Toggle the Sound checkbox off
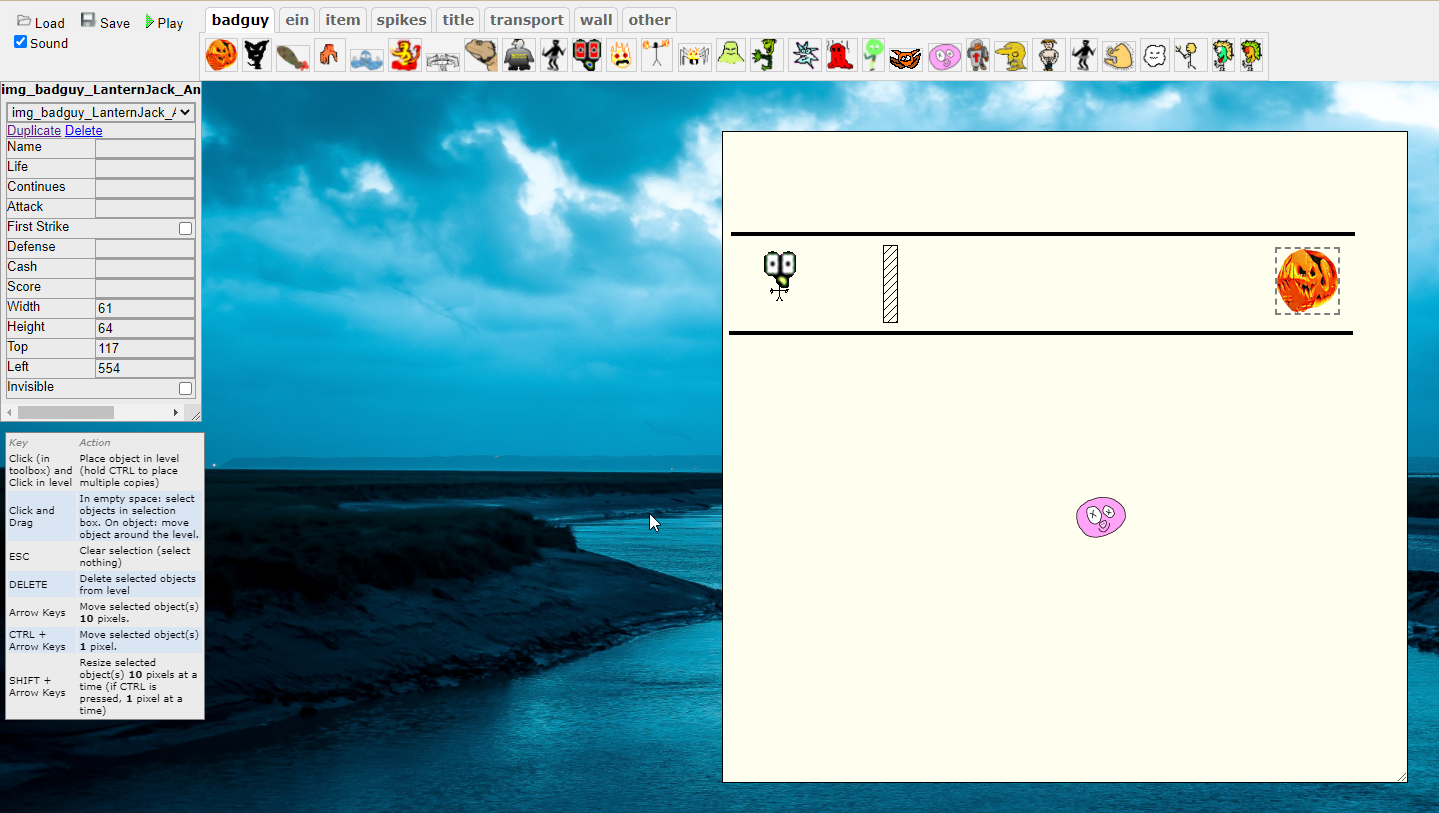This screenshot has width=1439, height=813. click(21, 42)
